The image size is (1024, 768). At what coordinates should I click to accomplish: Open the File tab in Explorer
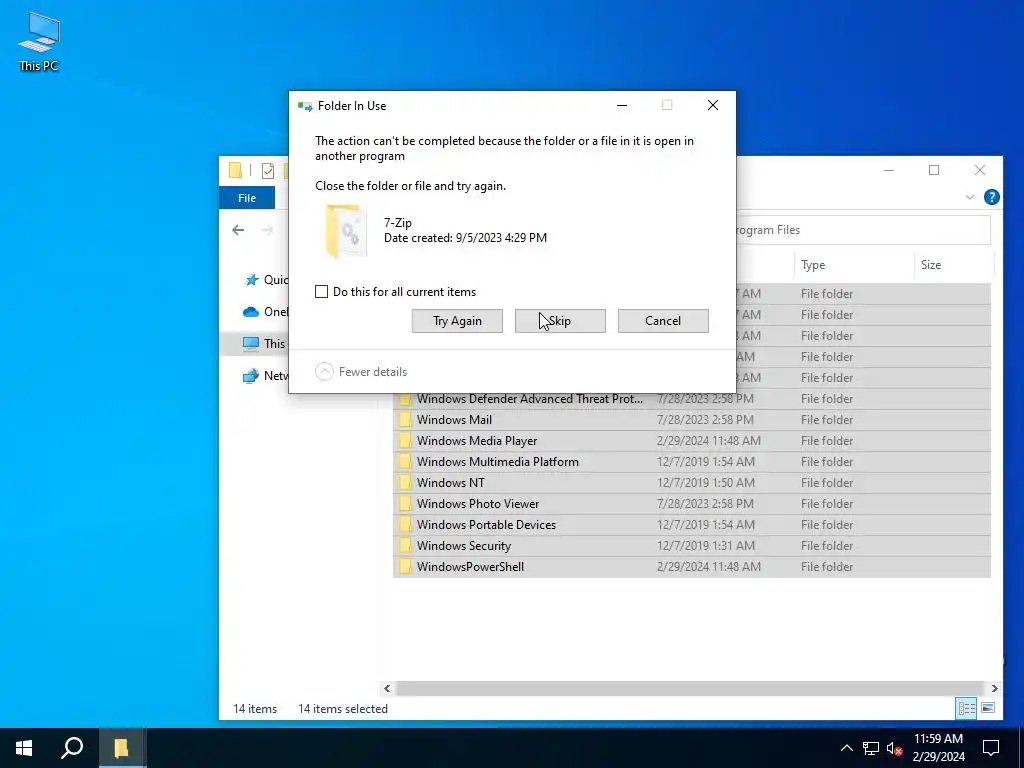tap(247, 198)
